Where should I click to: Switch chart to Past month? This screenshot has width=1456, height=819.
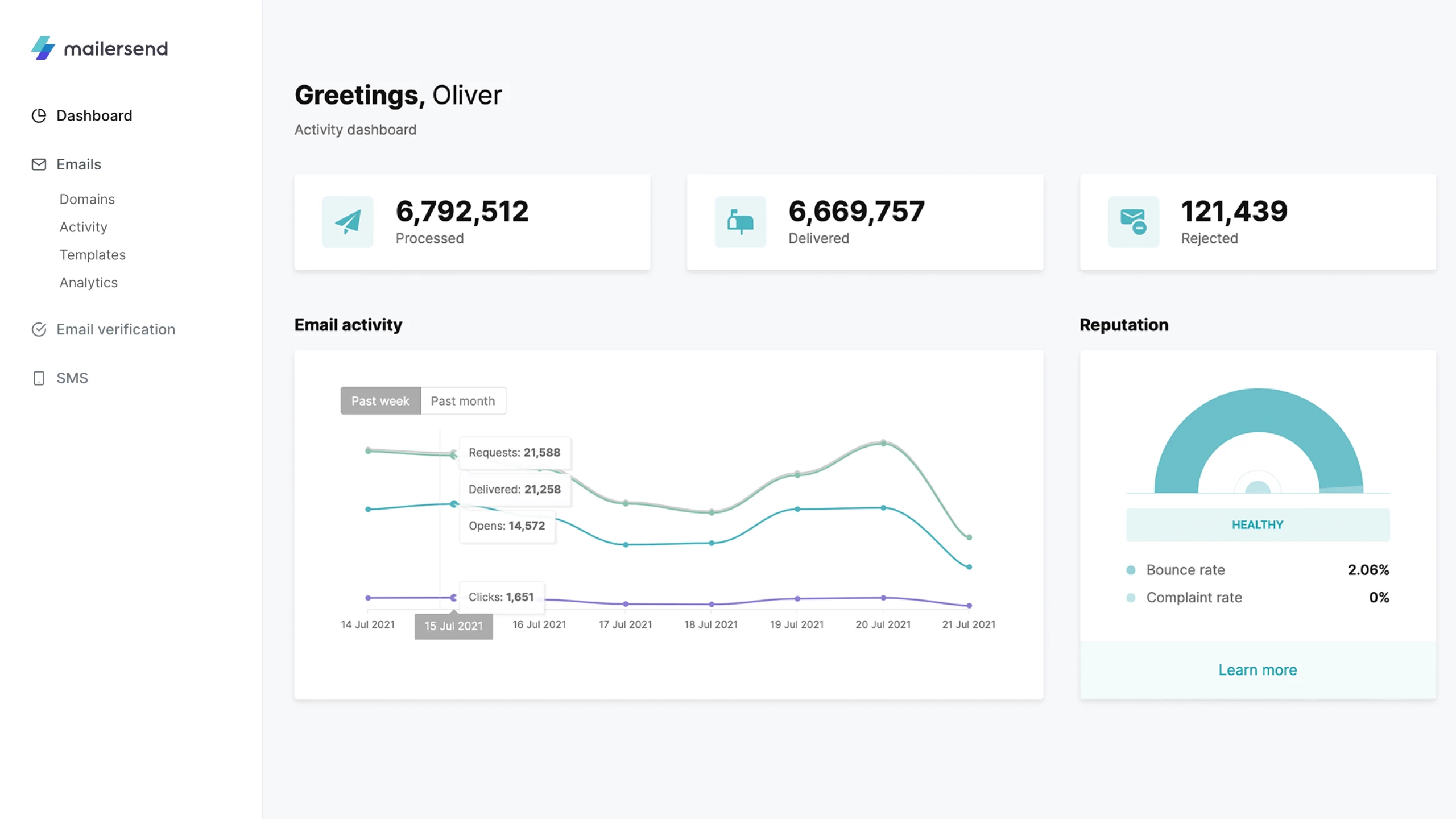point(462,401)
